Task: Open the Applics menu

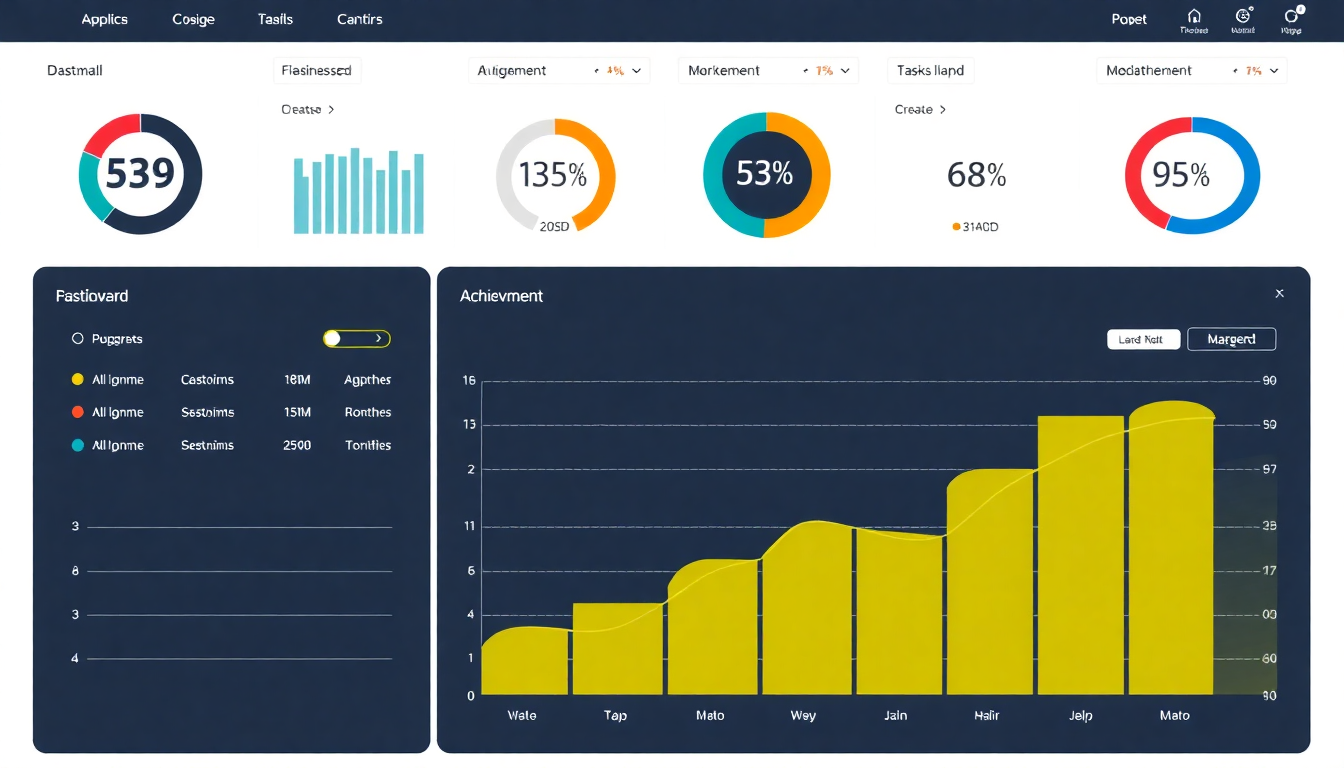Action: [104, 19]
